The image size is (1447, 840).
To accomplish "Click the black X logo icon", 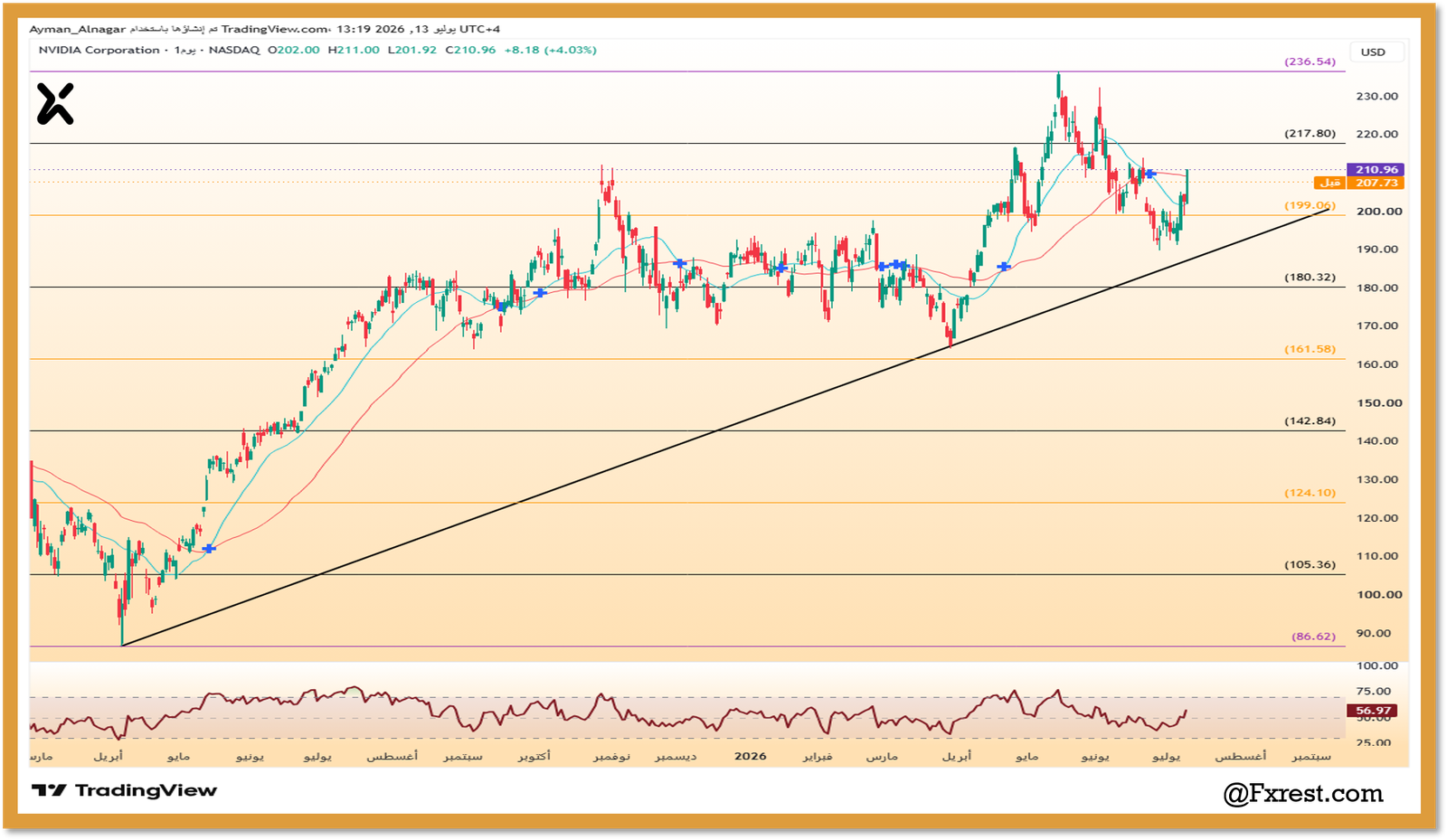I will point(55,103).
